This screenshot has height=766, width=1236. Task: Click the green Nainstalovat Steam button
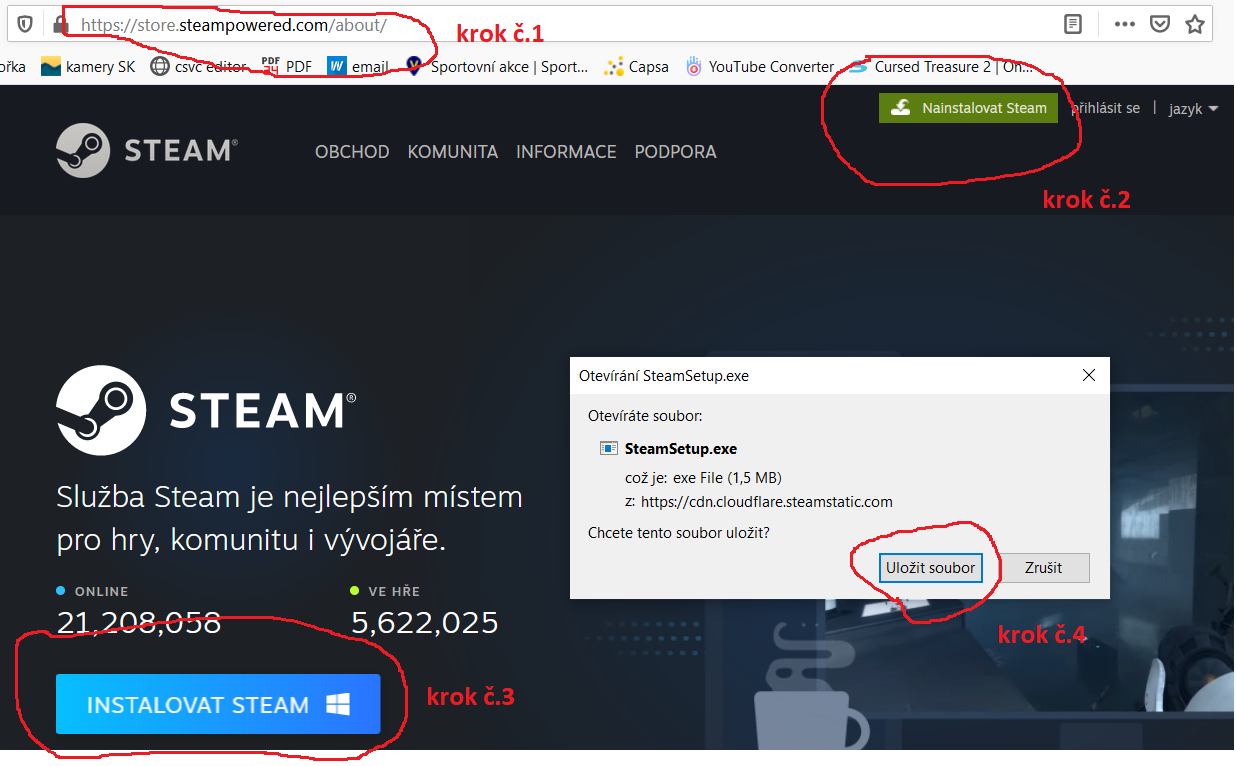pos(968,108)
